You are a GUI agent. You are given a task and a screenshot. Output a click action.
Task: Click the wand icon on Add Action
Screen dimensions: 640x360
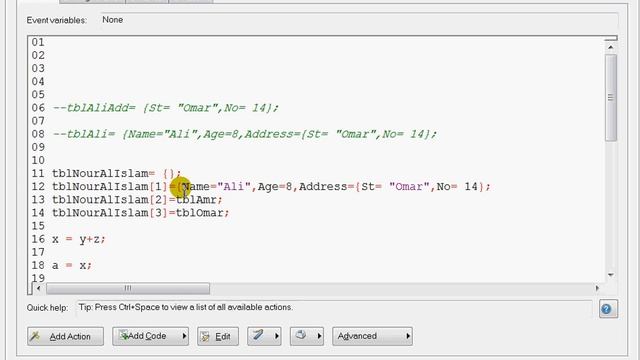[35, 336]
